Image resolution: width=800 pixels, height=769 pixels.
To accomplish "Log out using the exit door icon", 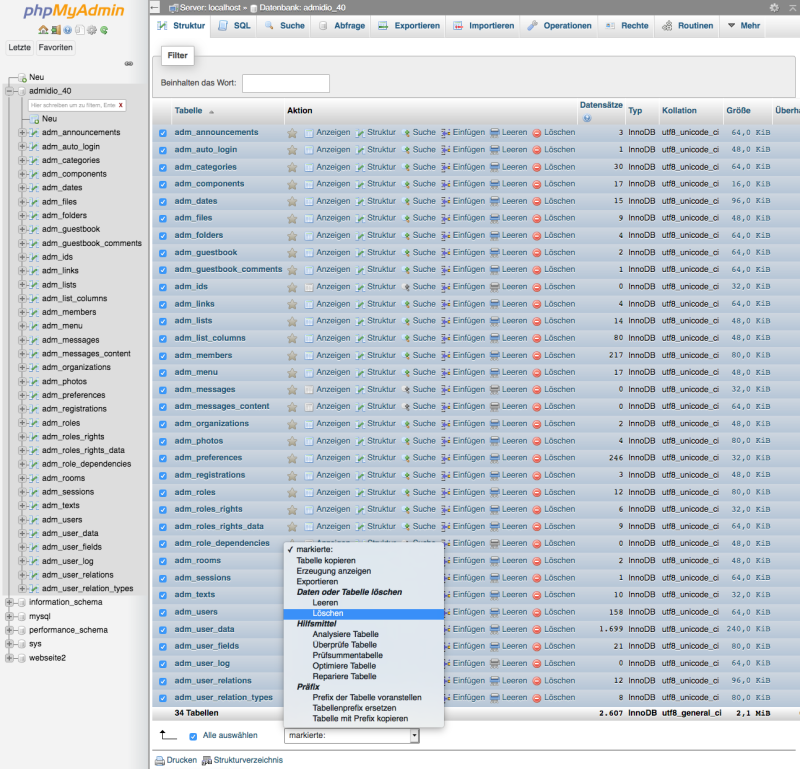I will point(55,29).
